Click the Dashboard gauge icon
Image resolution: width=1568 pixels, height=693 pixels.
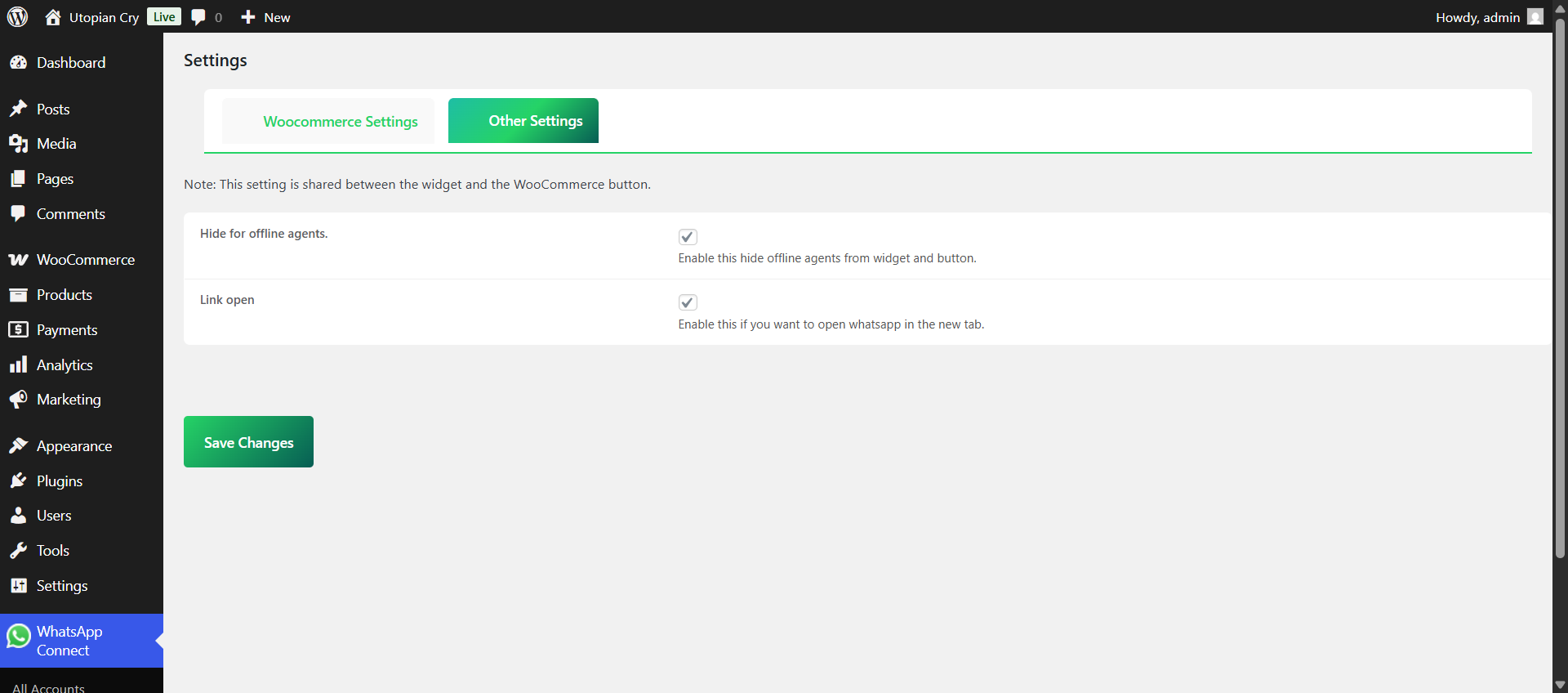coord(18,63)
